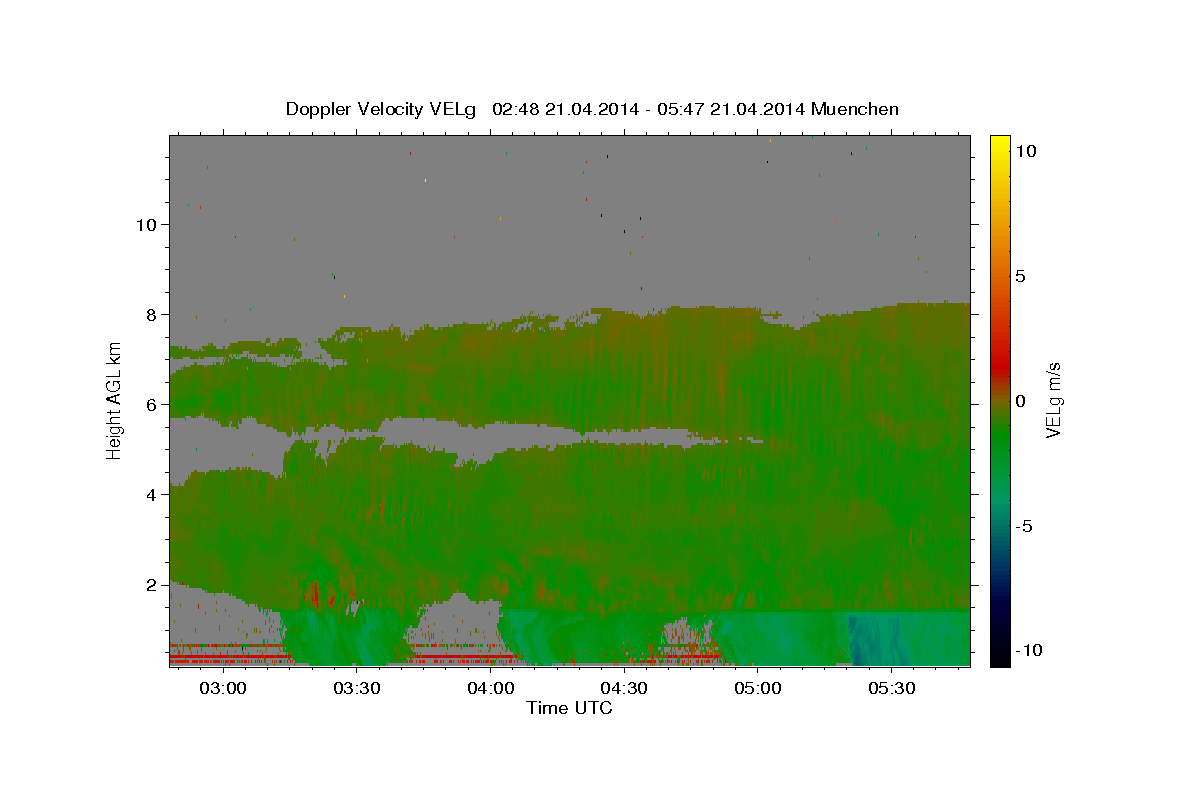Click the 03:00 time tick label

222,689
